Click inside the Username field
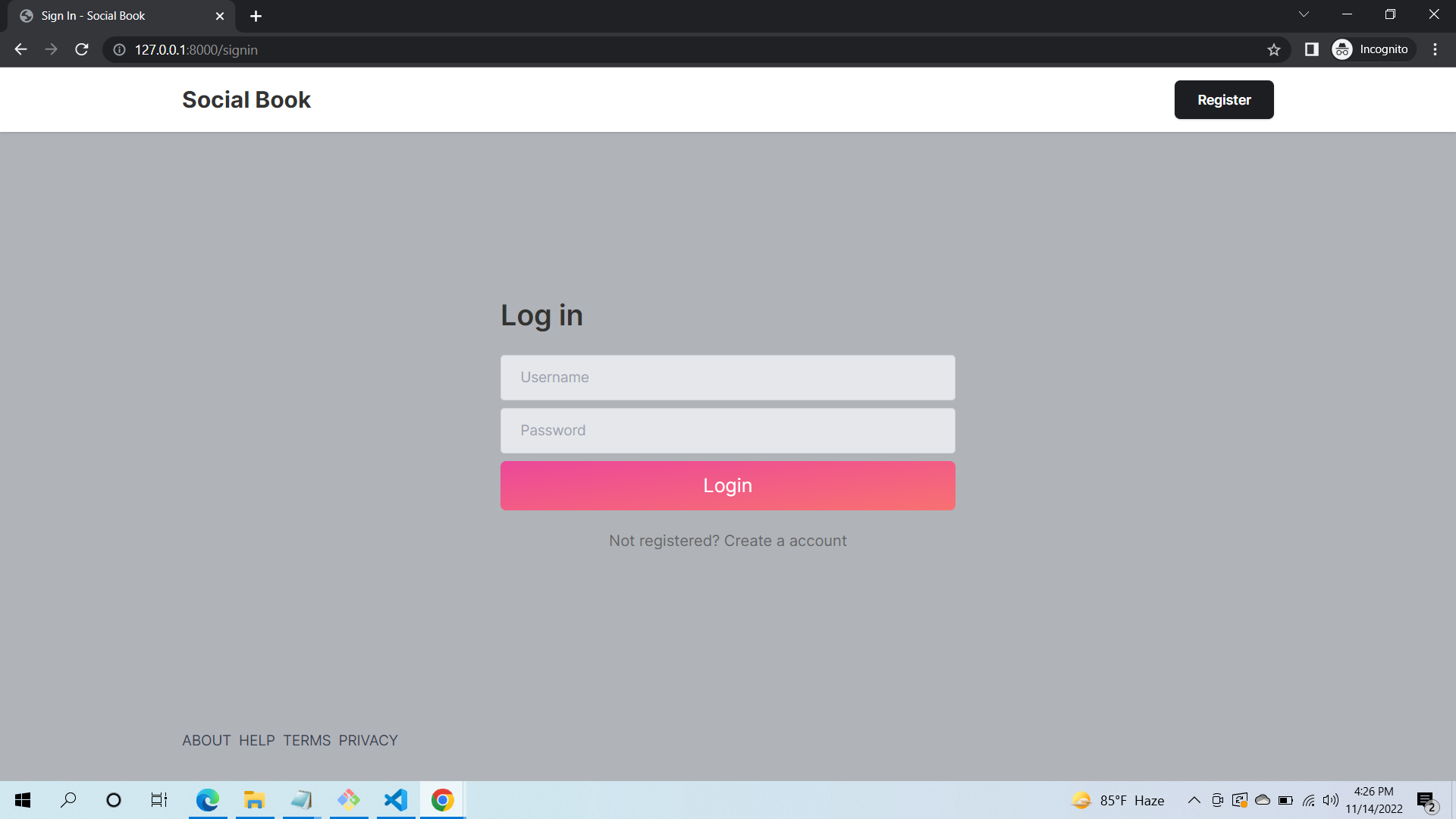 tap(727, 377)
